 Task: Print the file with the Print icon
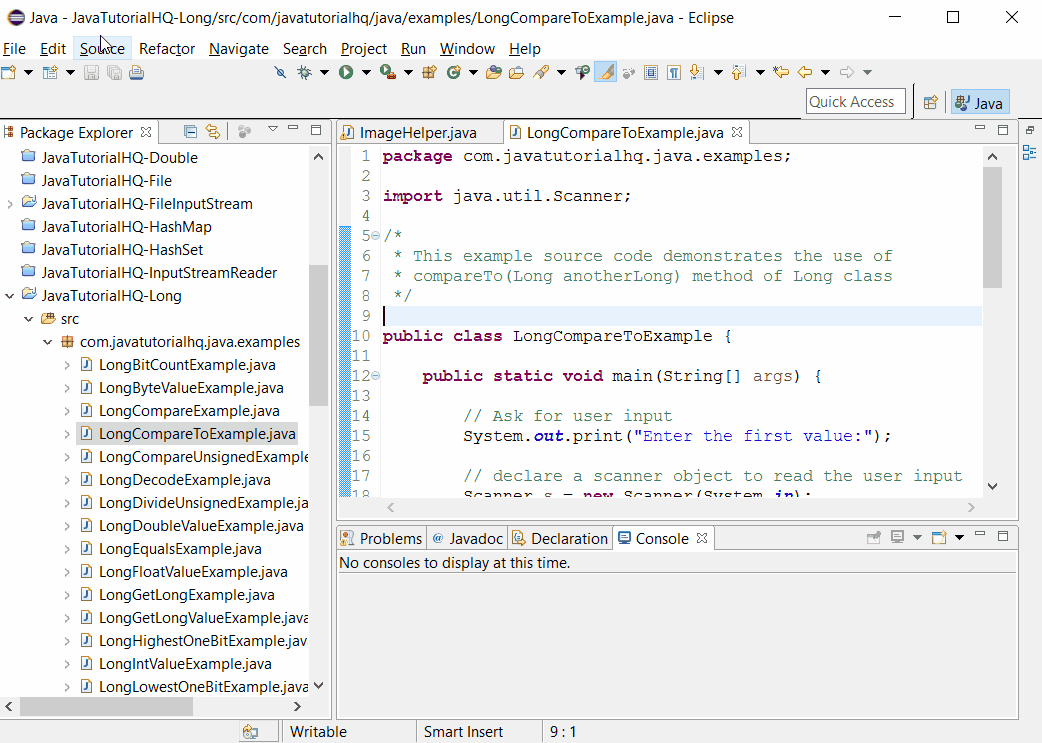pyautogui.click(x=137, y=72)
